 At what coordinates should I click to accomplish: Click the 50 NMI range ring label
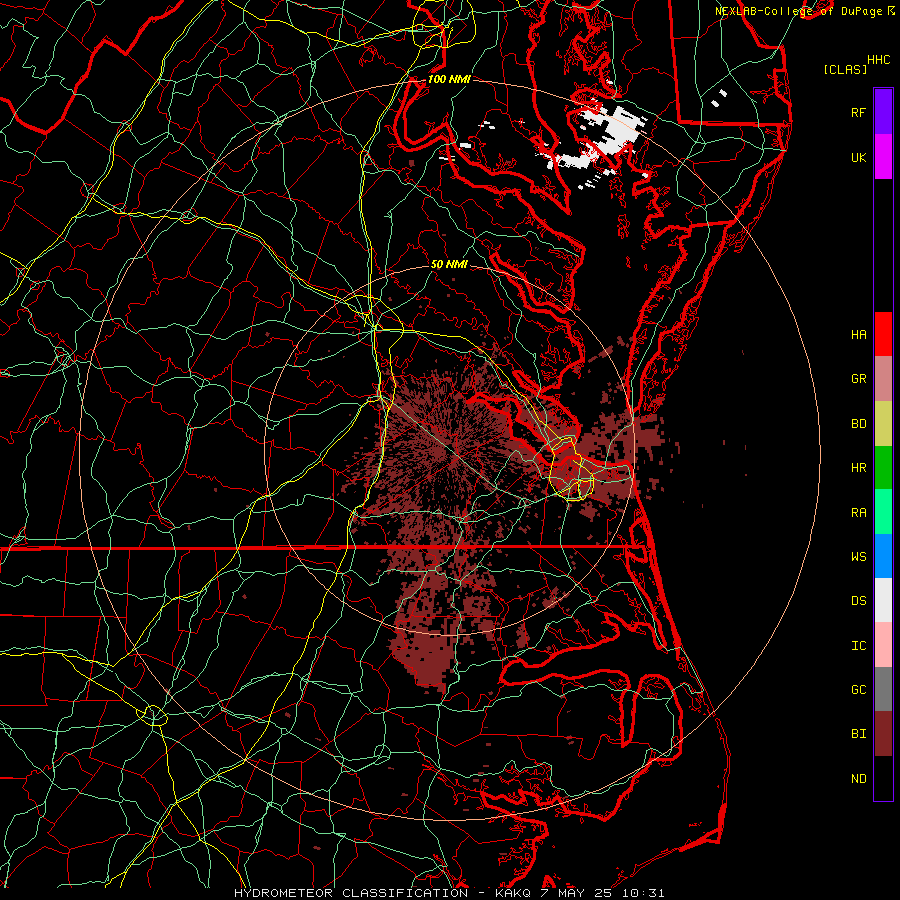point(449,264)
